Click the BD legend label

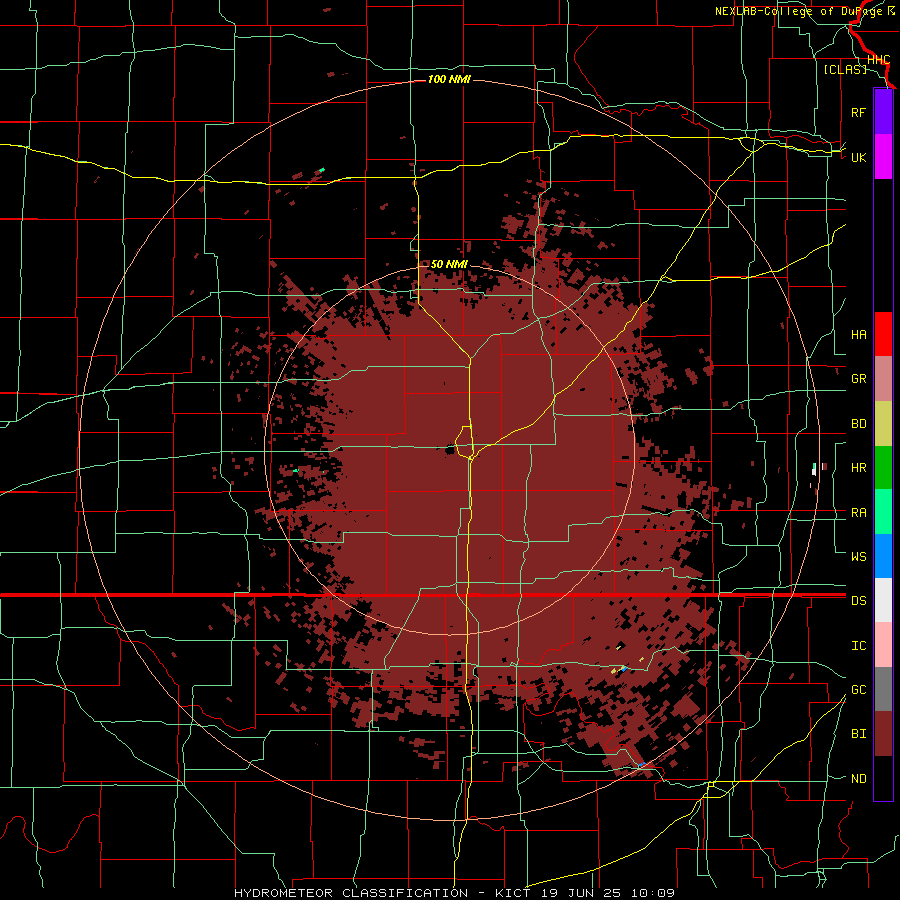(x=858, y=424)
